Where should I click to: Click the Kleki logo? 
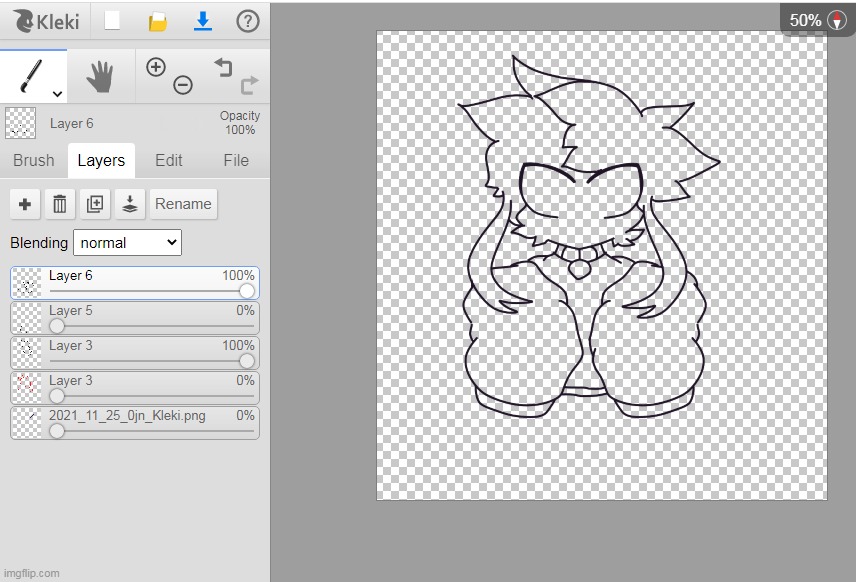(46, 21)
